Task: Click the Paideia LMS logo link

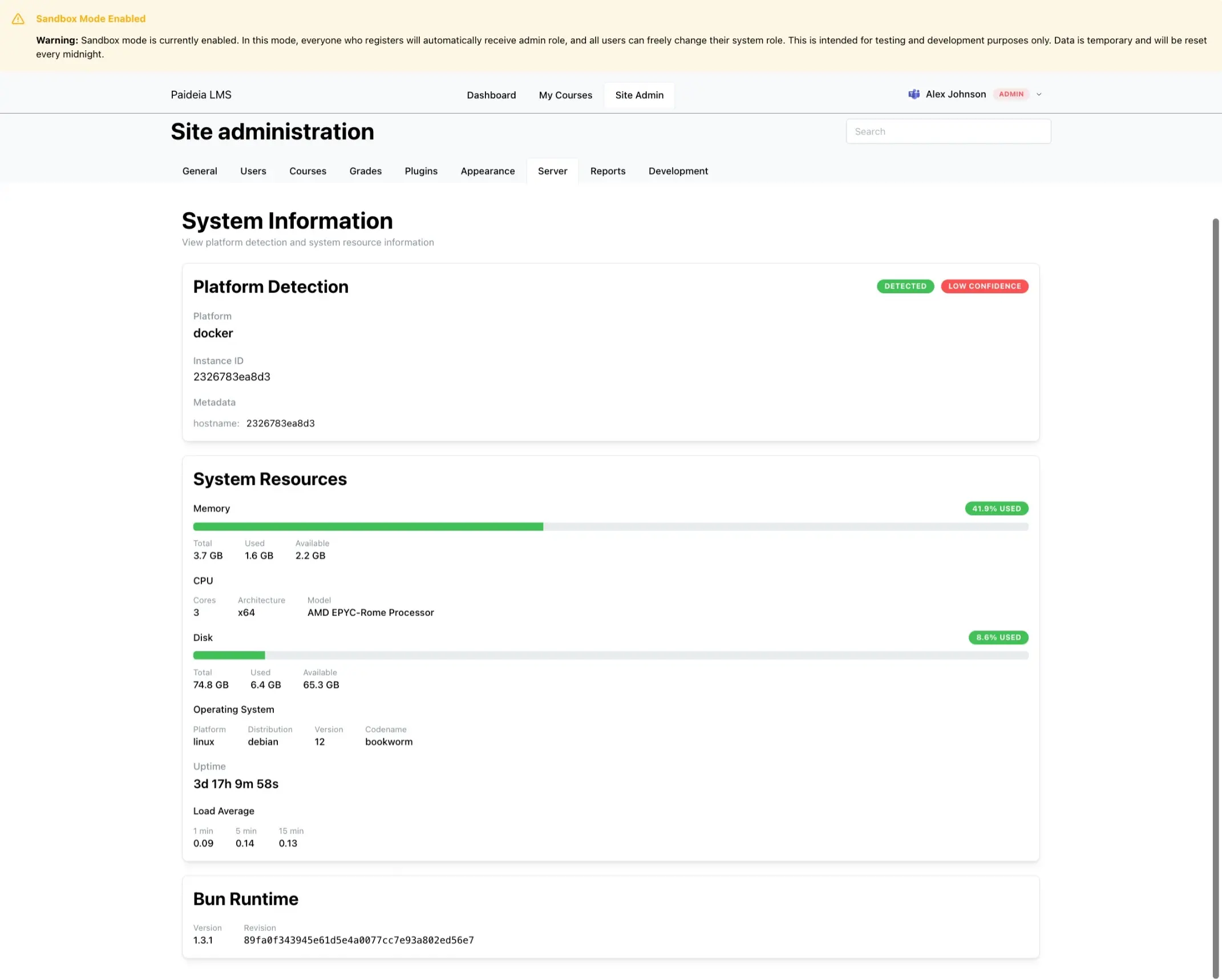Action: click(201, 95)
